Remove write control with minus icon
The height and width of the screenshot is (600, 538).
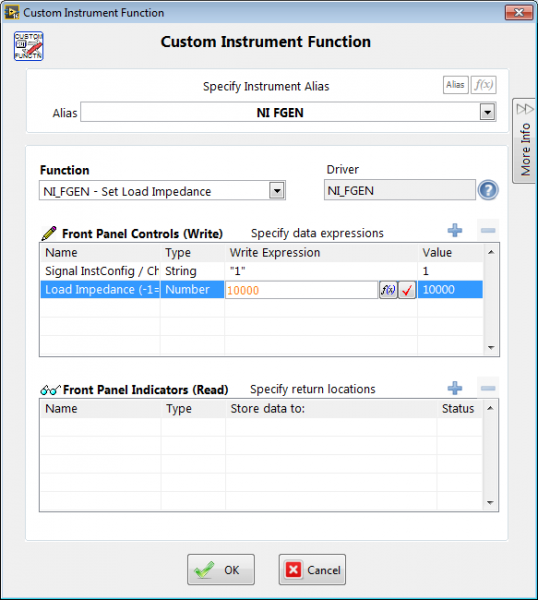coord(488,231)
